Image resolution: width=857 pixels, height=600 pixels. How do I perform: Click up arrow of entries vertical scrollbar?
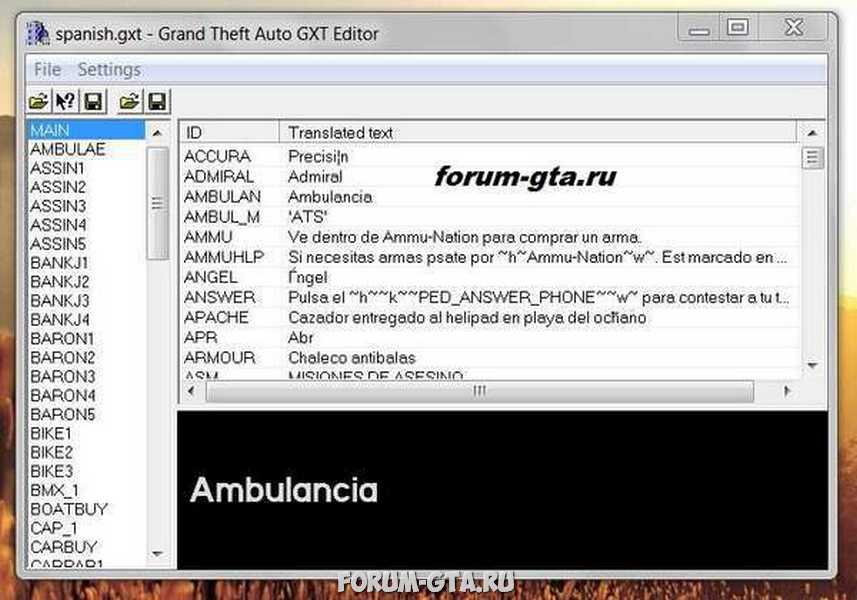point(812,133)
